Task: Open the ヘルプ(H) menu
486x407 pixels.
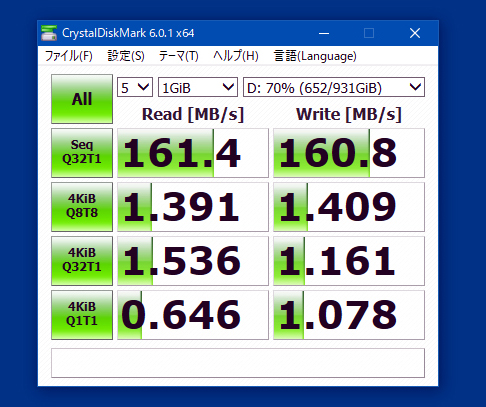Action: [236, 56]
